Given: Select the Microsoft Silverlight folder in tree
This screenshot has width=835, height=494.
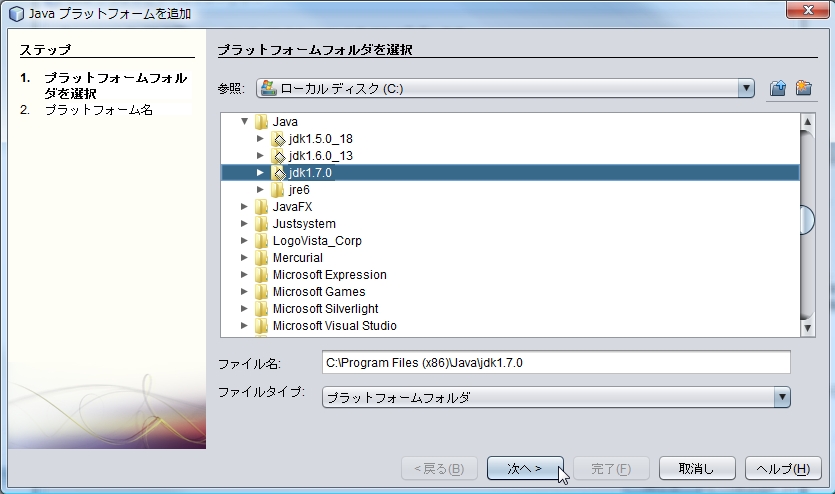Looking at the screenshot, I should click(x=325, y=309).
